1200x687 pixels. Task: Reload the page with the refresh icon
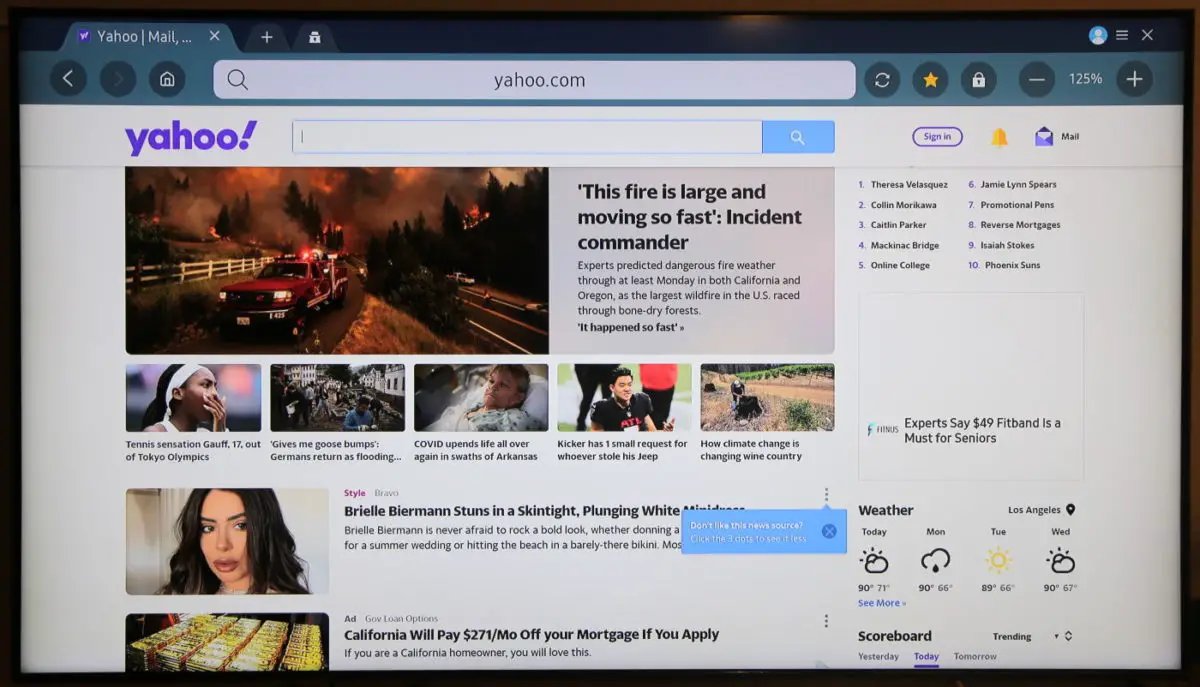click(x=882, y=80)
